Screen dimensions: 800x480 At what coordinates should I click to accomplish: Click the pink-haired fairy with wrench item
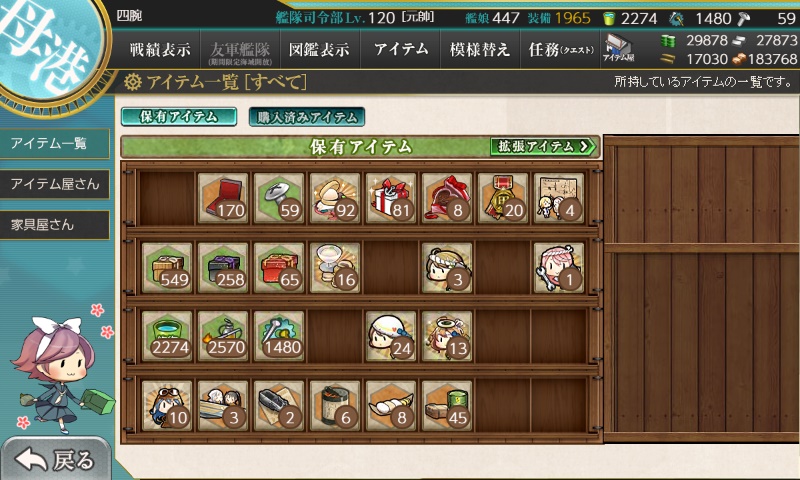tap(559, 267)
